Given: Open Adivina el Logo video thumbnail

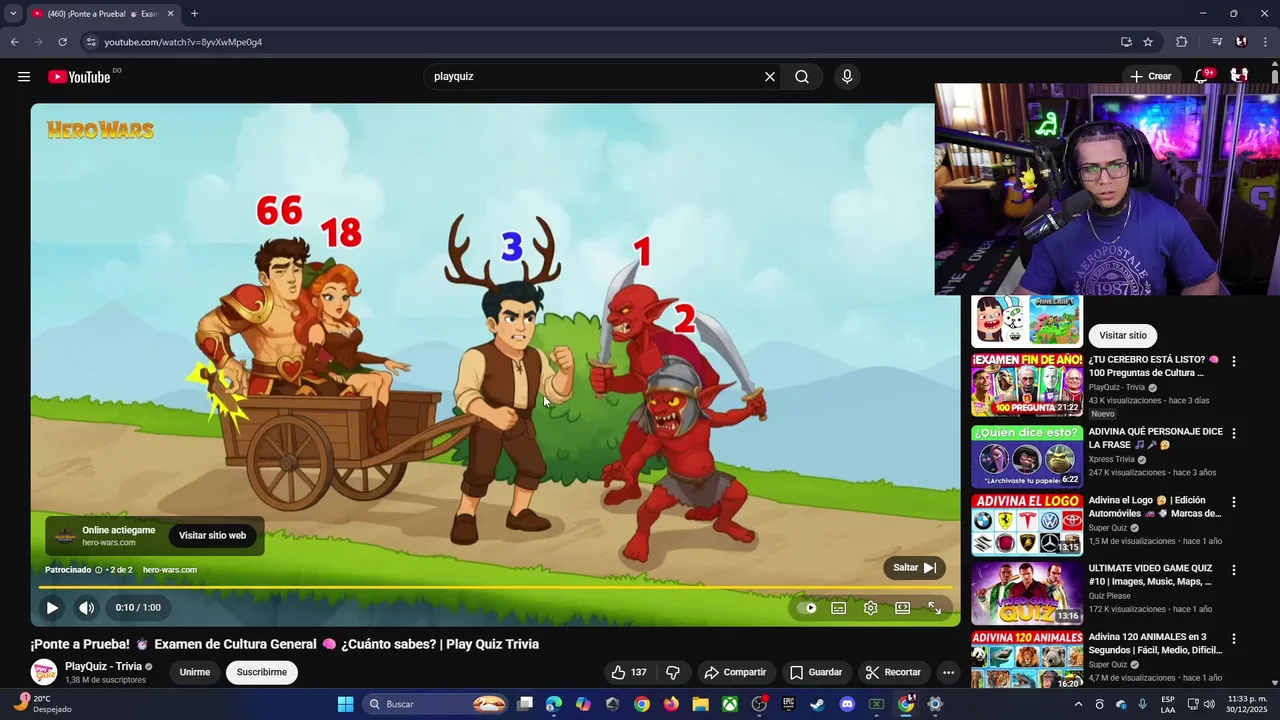Looking at the screenshot, I should pos(1027,525).
